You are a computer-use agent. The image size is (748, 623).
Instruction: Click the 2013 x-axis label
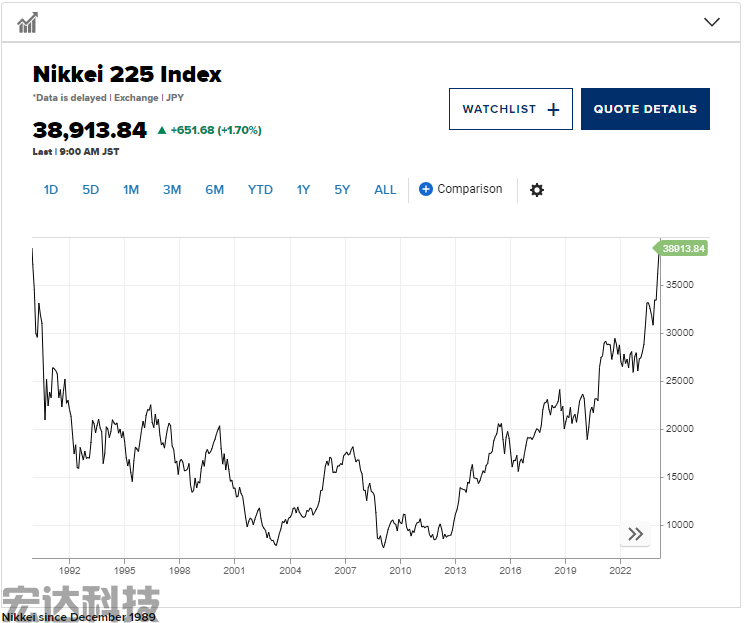coord(455,570)
